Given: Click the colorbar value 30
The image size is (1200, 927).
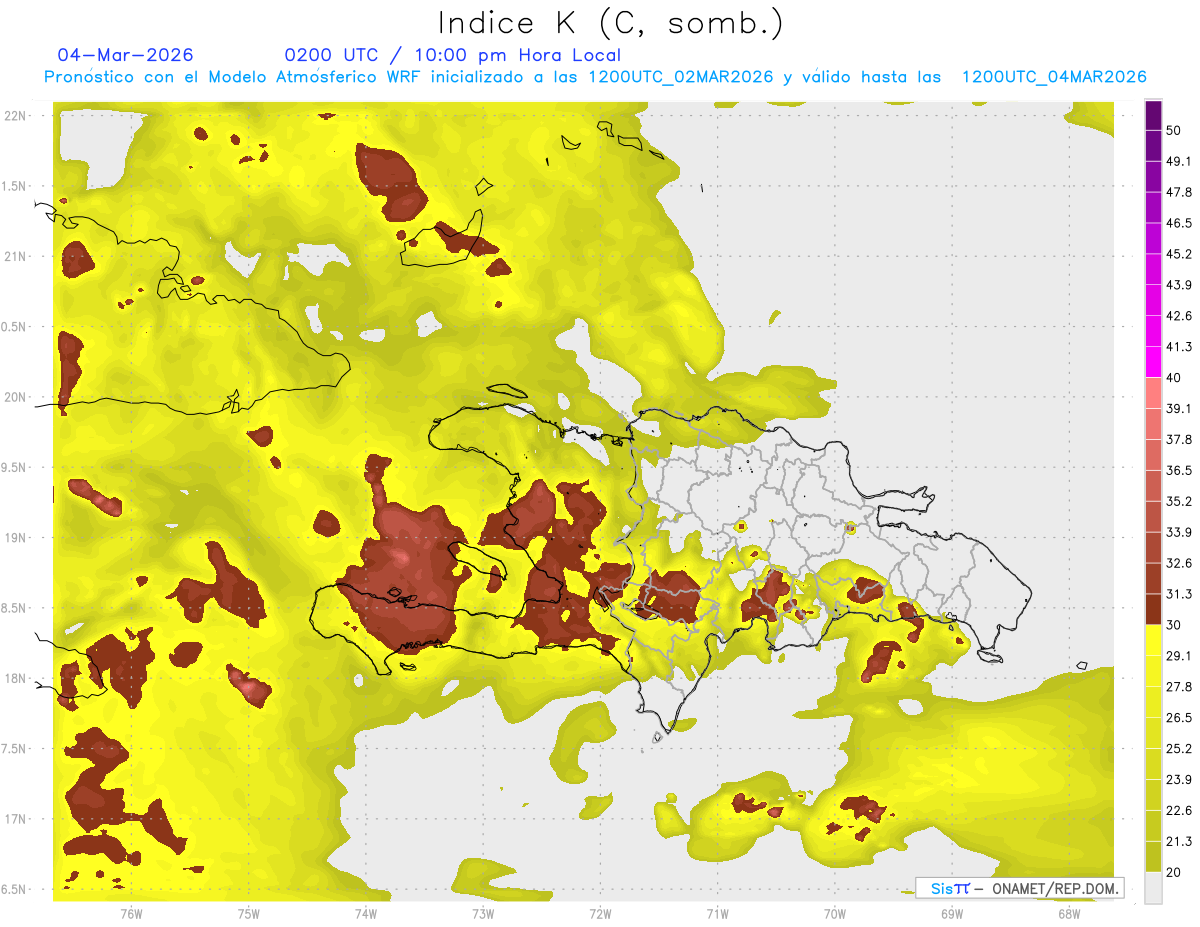Looking at the screenshot, I should pos(1174,625).
